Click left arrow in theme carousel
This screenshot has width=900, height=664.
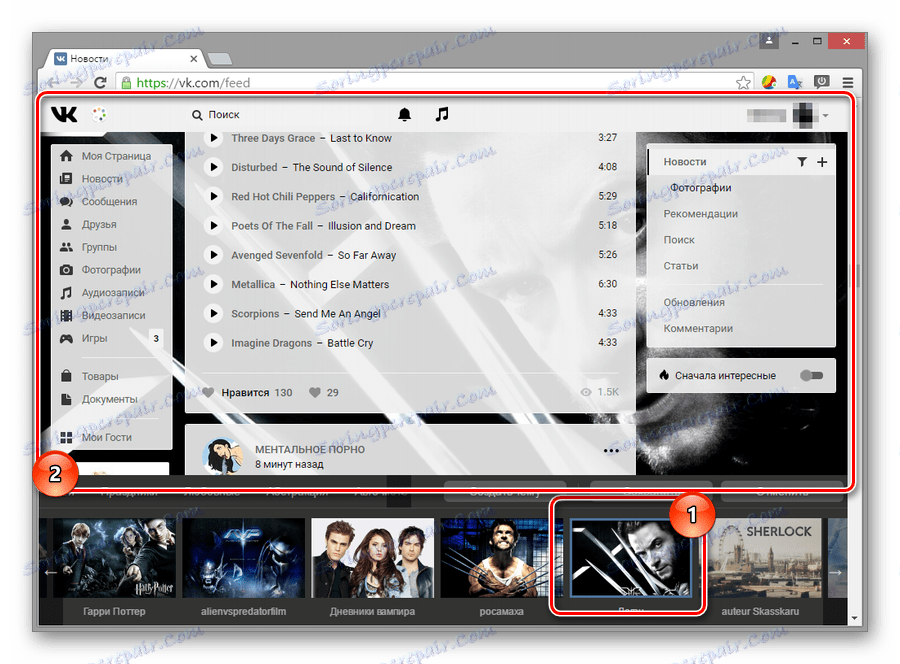click(x=51, y=572)
